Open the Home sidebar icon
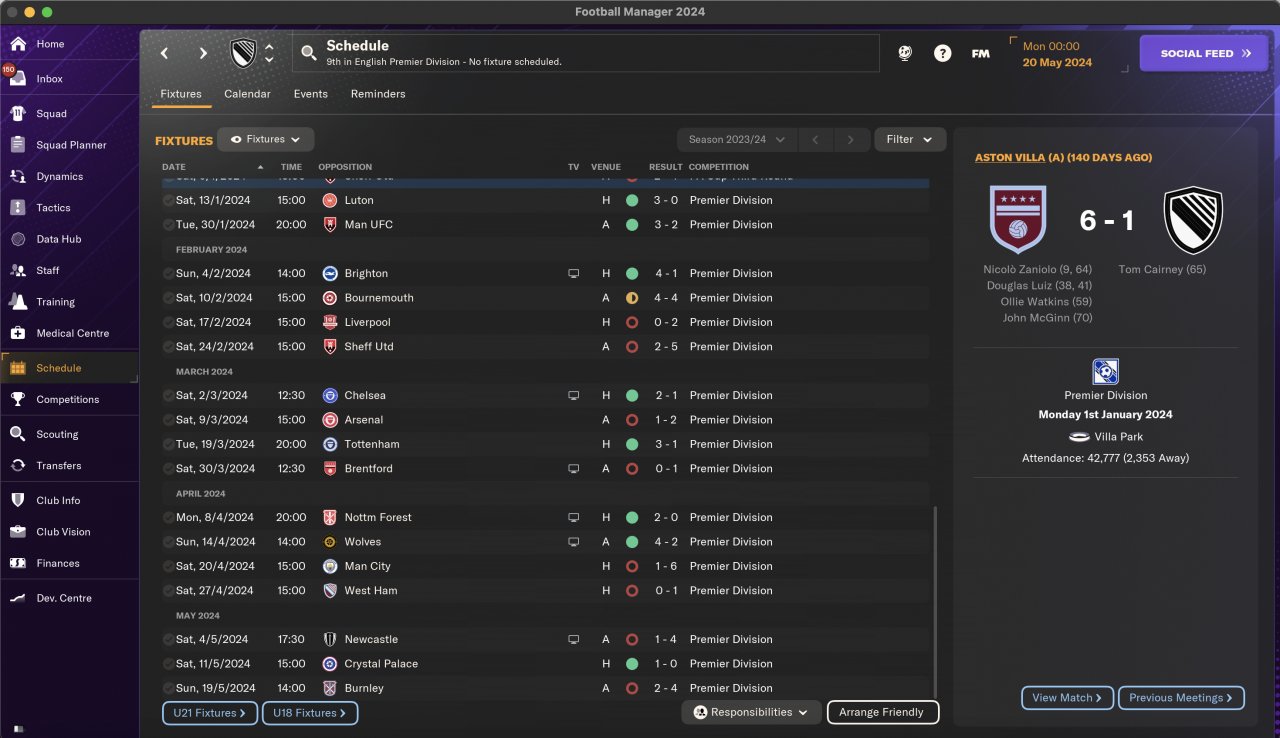This screenshot has height=738, width=1280. 18,44
